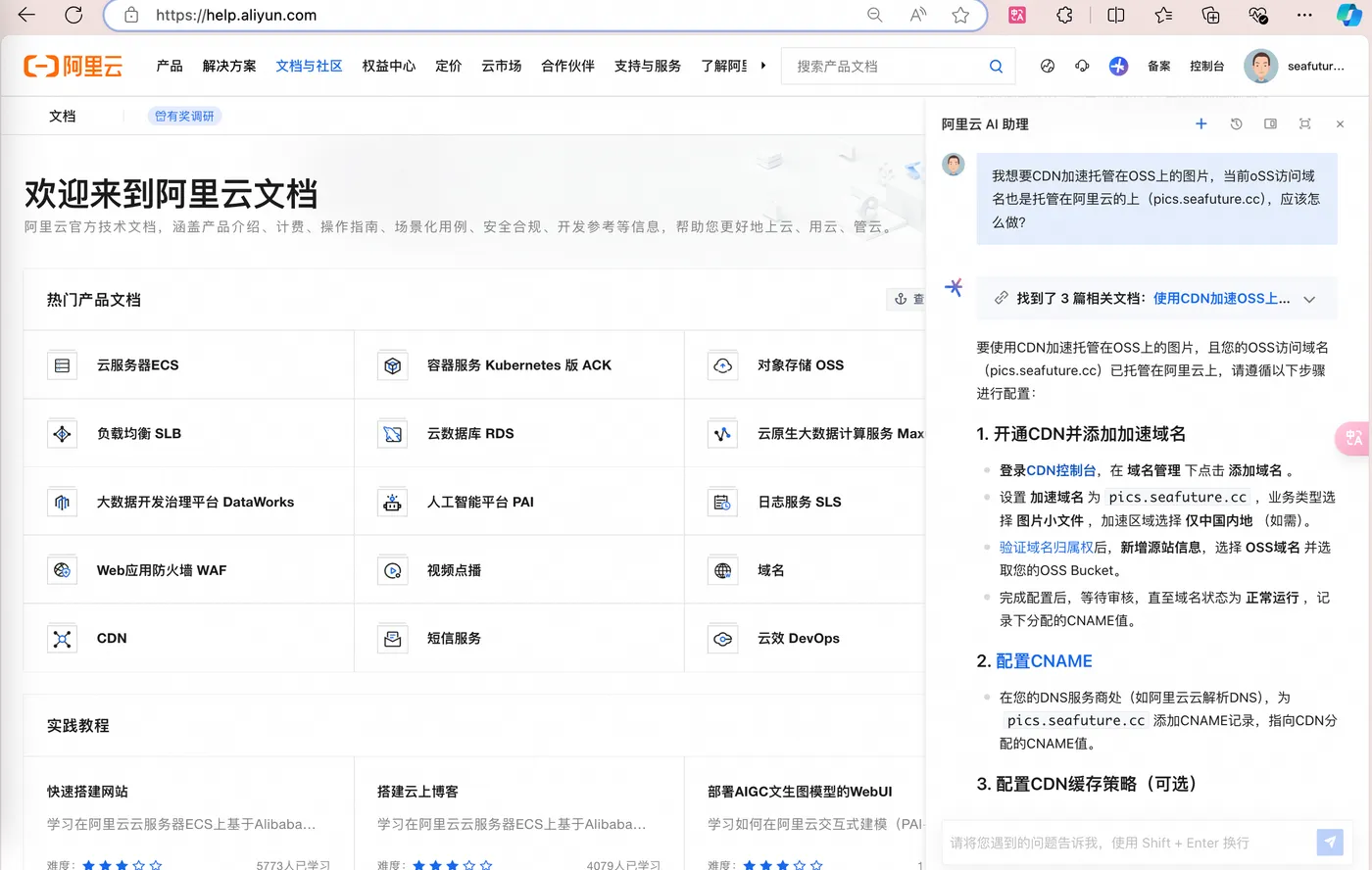Click the search magnifier in document search
This screenshot has height=870, width=1372.
click(x=996, y=67)
